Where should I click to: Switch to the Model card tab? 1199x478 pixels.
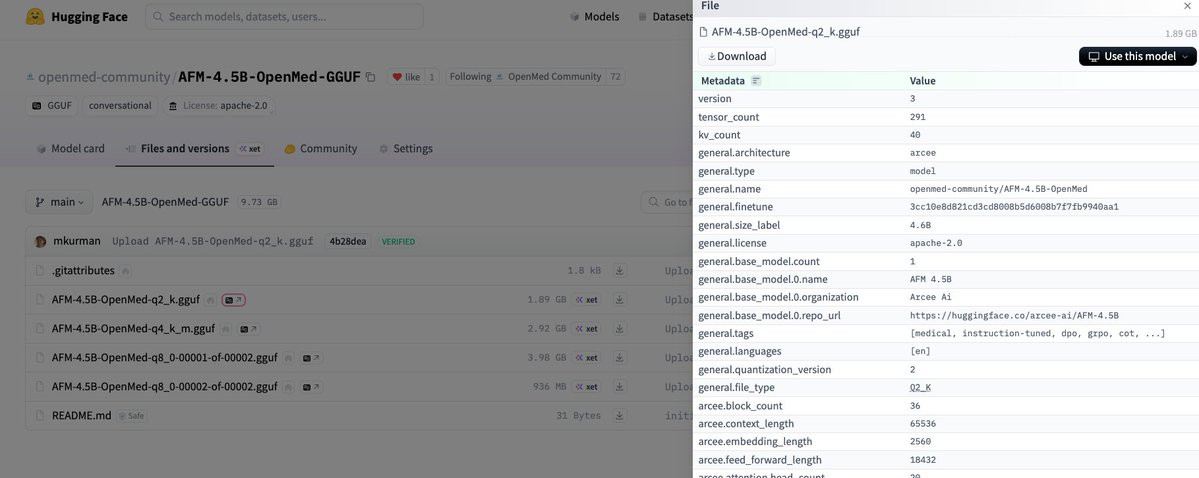70,149
